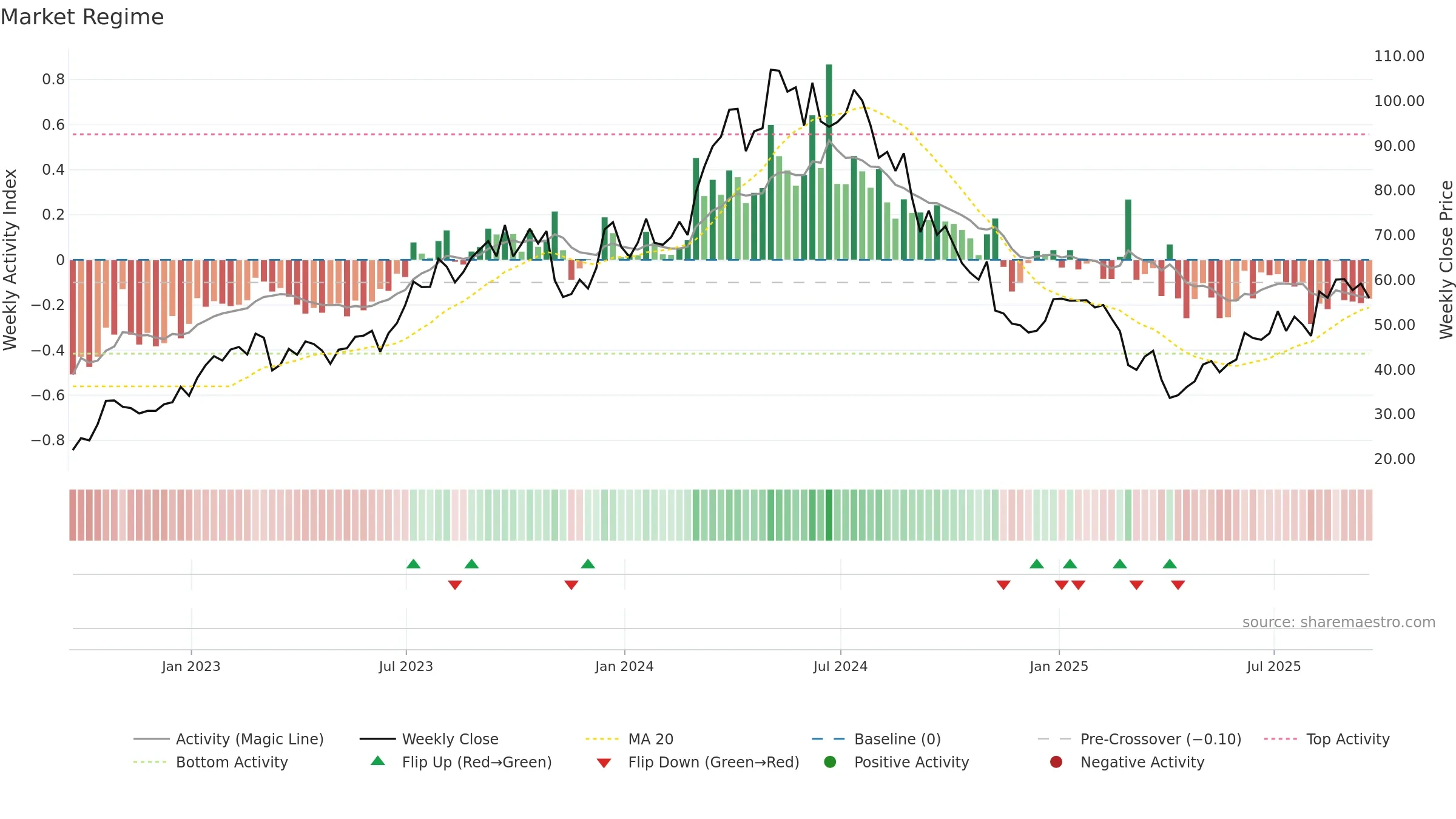Click the red Flip Down triangle legend icon
Viewport: 1456px width, 819px height.
point(604,763)
